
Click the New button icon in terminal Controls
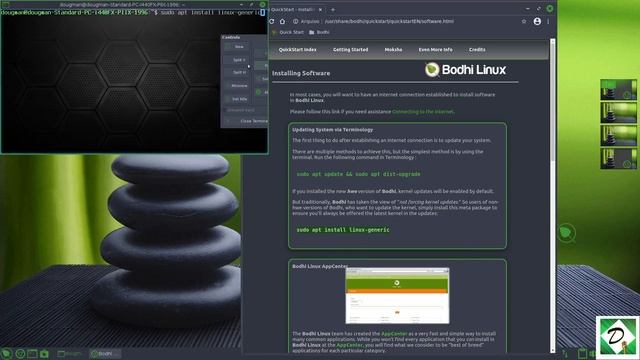tap(228, 47)
